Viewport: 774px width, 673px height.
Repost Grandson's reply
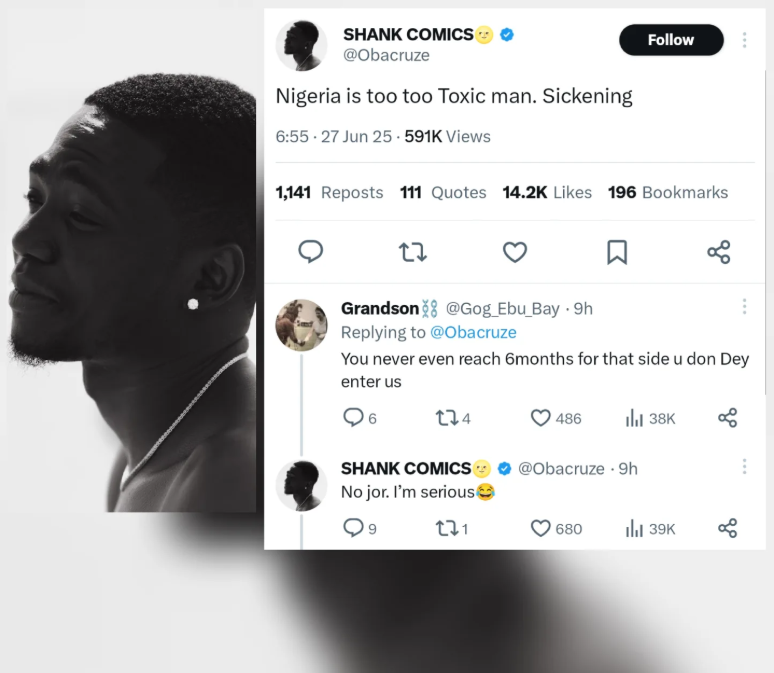coord(446,418)
